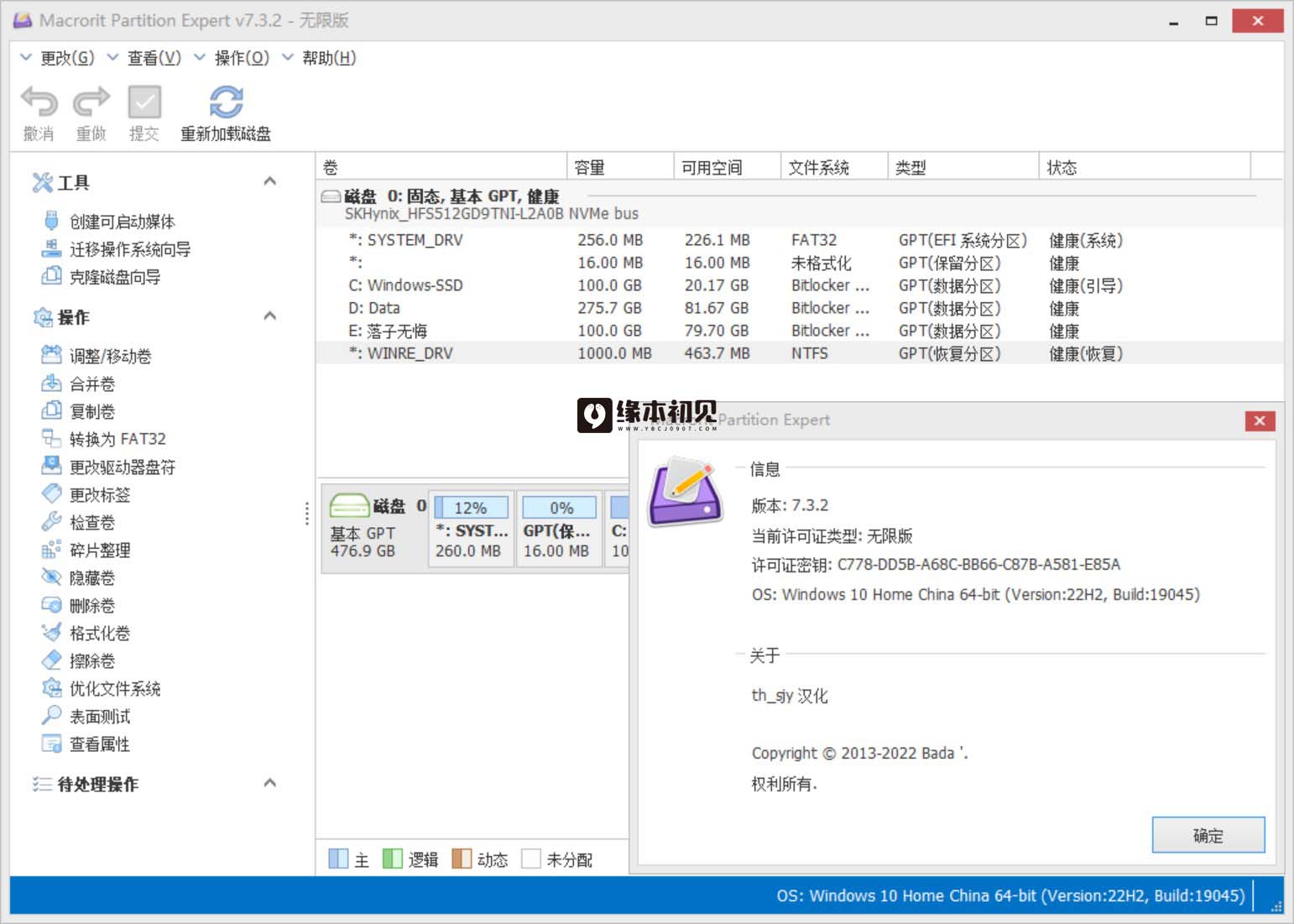Collapse the 工具 section
This screenshot has width=1294, height=924.
pos(269,181)
